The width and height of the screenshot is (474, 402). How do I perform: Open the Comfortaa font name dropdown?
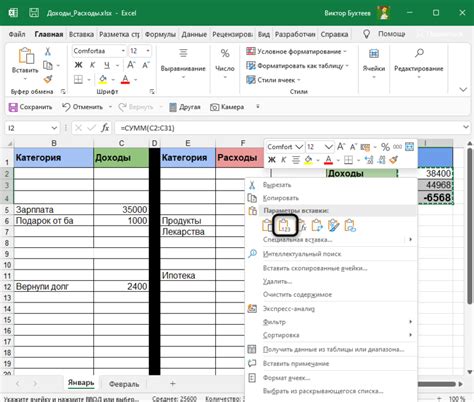pyautogui.click(x=123, y=51)
